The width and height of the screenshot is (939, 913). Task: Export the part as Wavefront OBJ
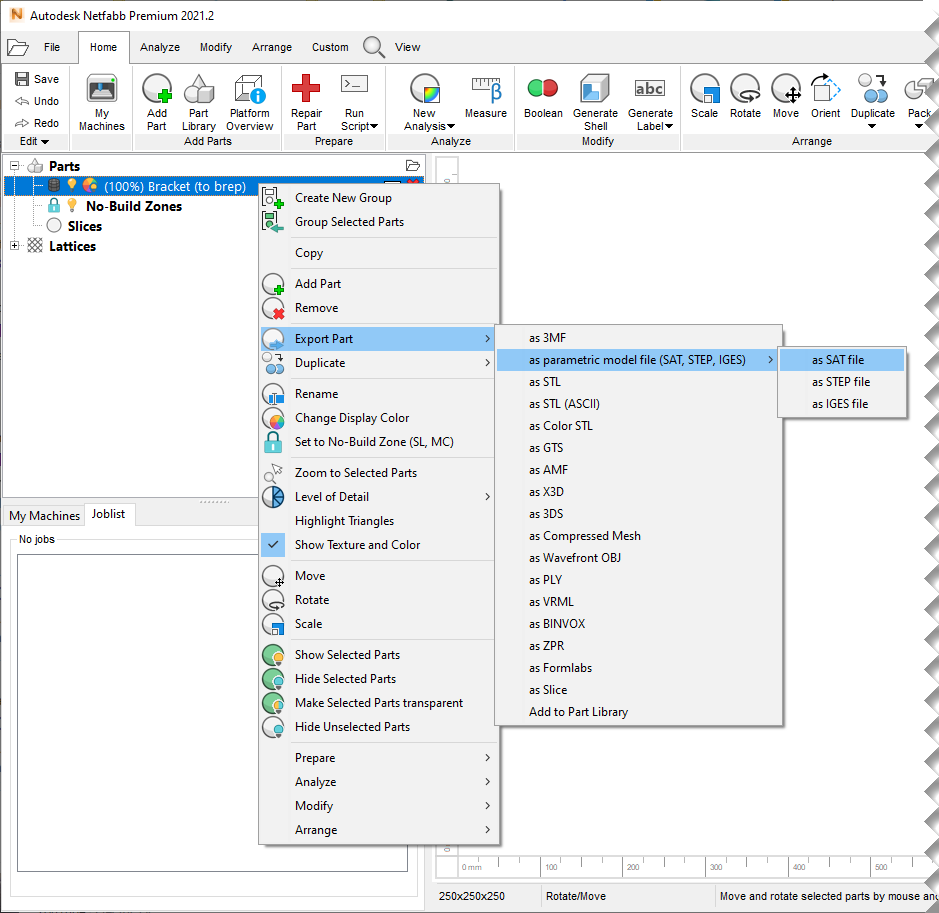639,558
